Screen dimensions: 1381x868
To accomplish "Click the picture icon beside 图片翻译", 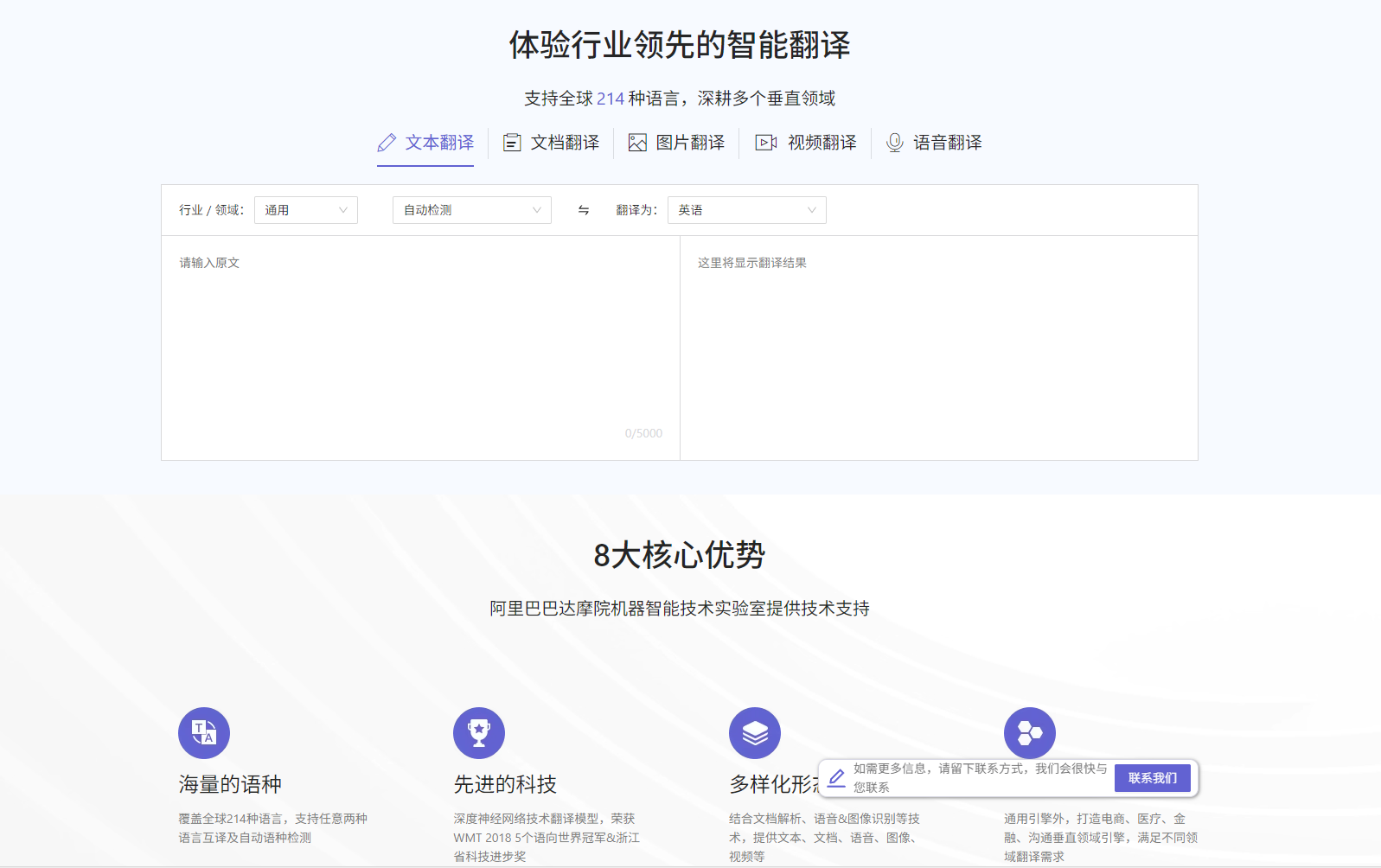I will coord(637,143).
